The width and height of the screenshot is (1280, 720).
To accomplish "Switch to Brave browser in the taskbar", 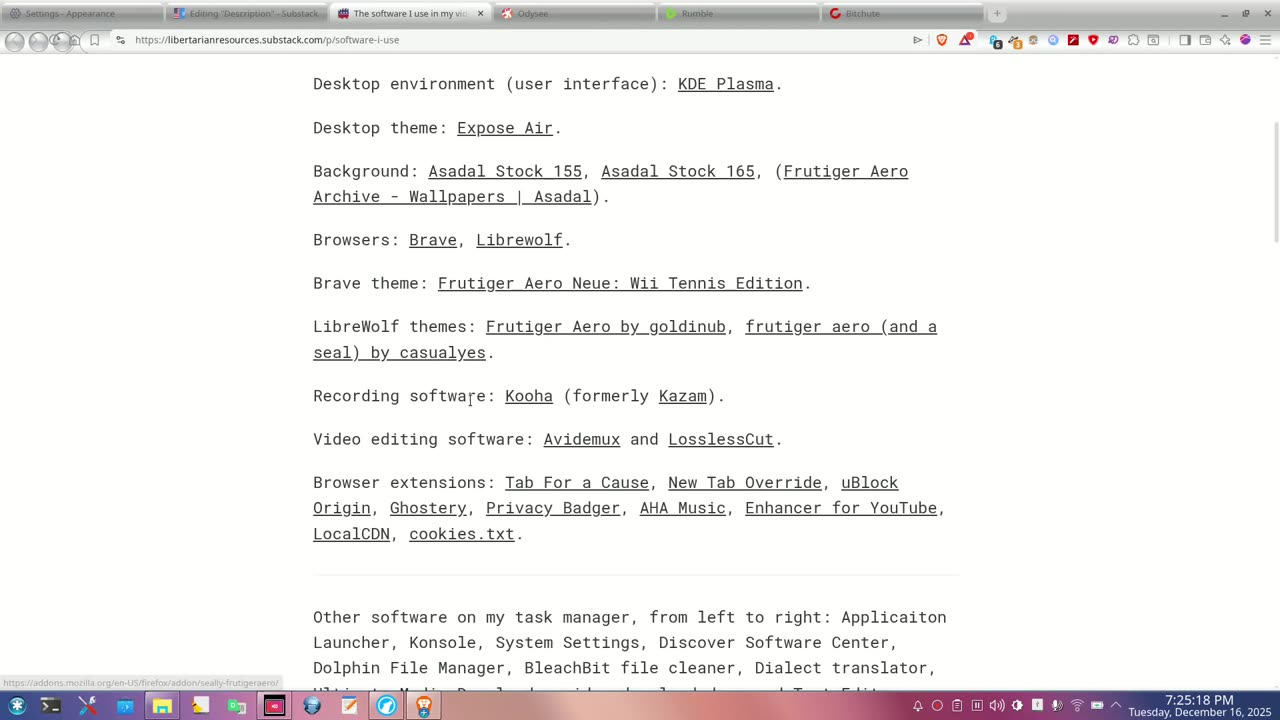I will coord(424,706).
